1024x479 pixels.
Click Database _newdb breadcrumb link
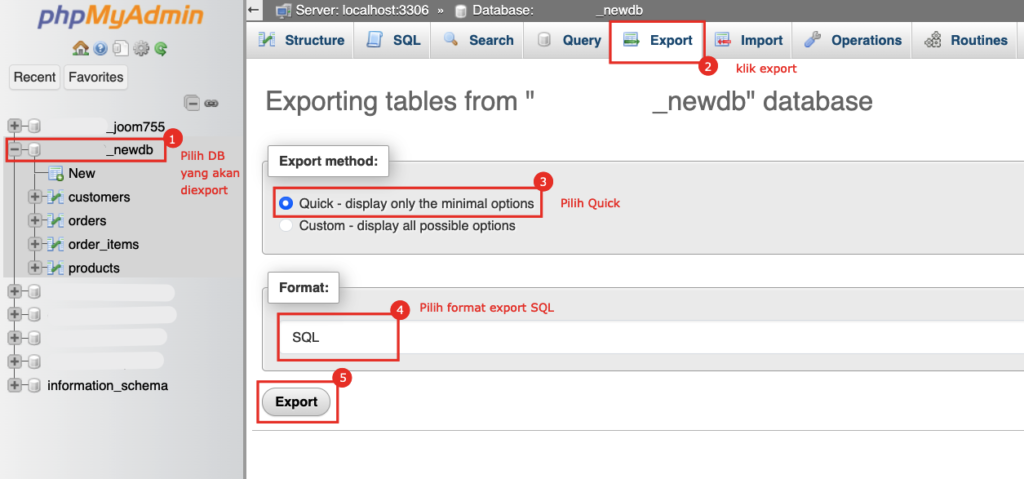559,10
